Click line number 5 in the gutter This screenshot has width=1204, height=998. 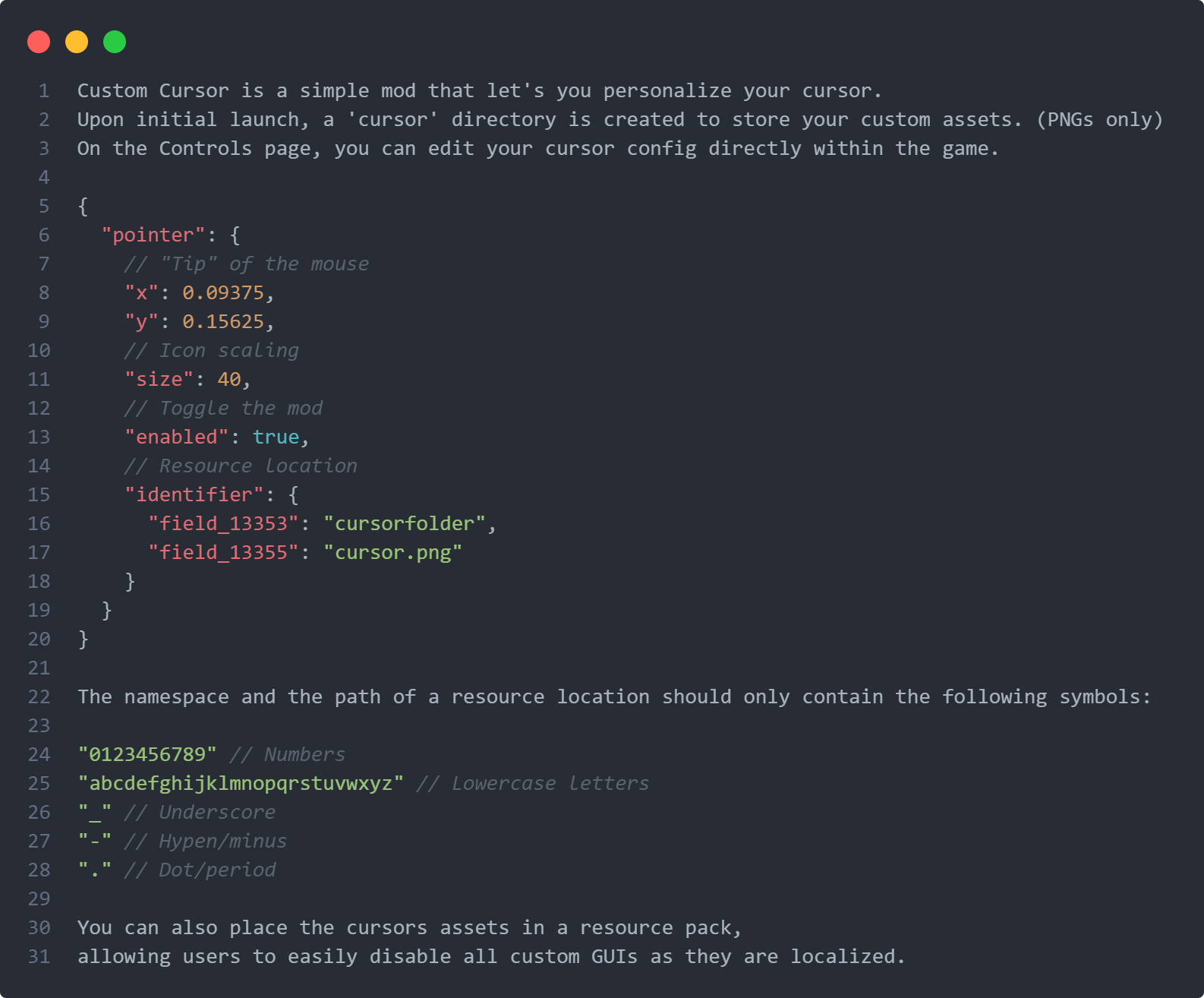point(44,207)
